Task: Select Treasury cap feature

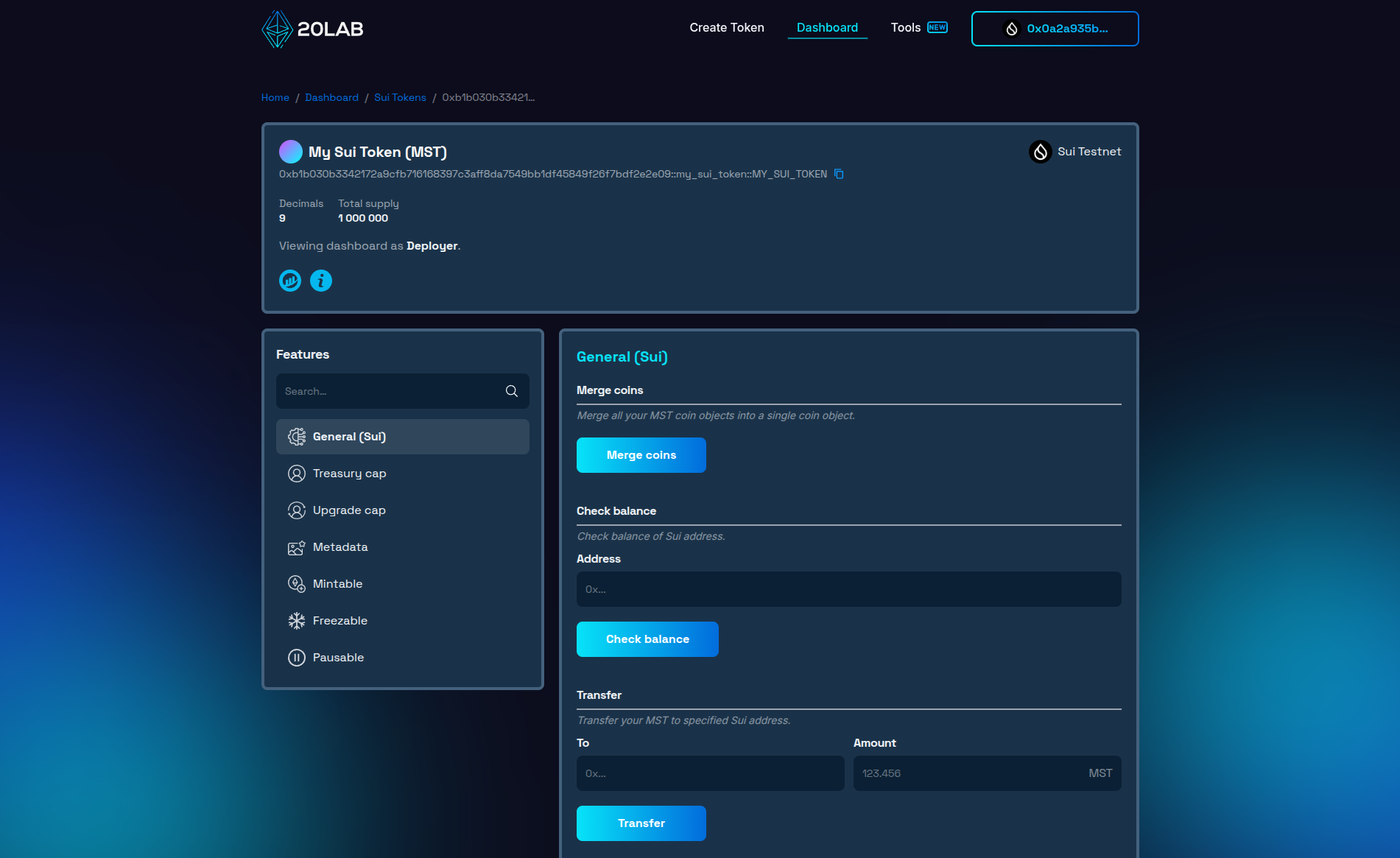Action: [403, 474]
